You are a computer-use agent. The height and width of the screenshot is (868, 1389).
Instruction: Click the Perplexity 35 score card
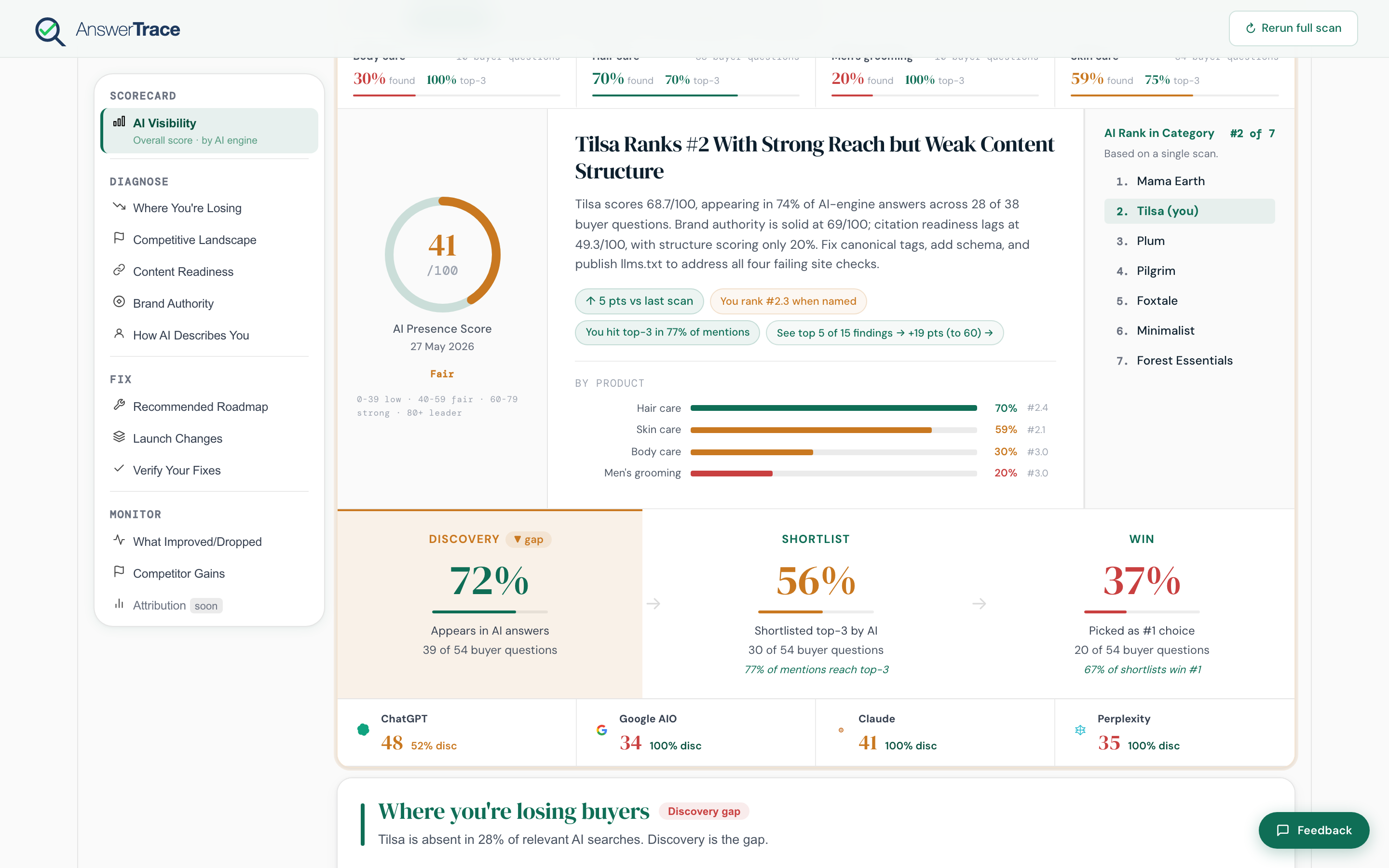coord(1175,732)
